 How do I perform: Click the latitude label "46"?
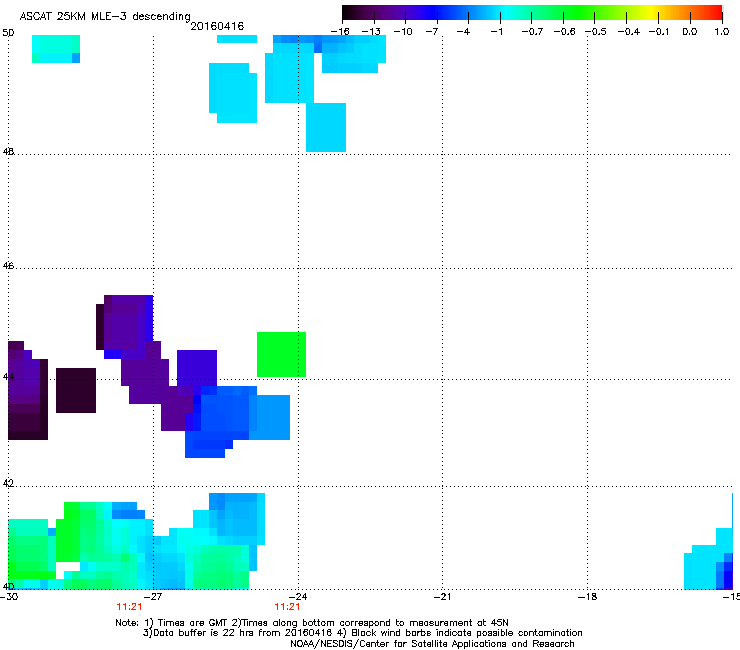[8, 266]
